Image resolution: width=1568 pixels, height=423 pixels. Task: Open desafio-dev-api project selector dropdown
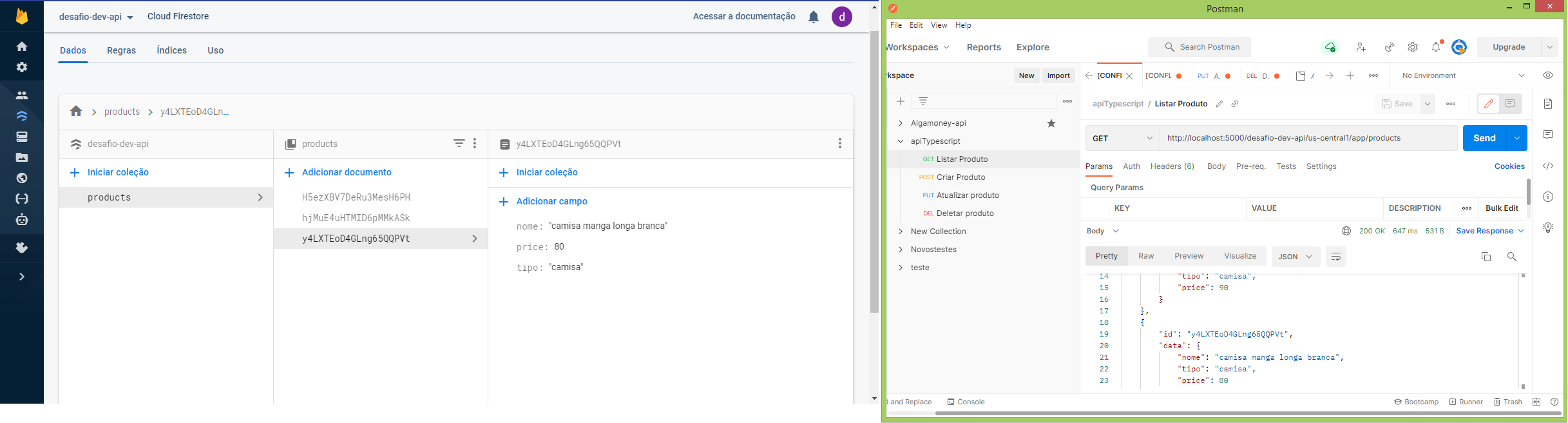[x=96, y=17]
